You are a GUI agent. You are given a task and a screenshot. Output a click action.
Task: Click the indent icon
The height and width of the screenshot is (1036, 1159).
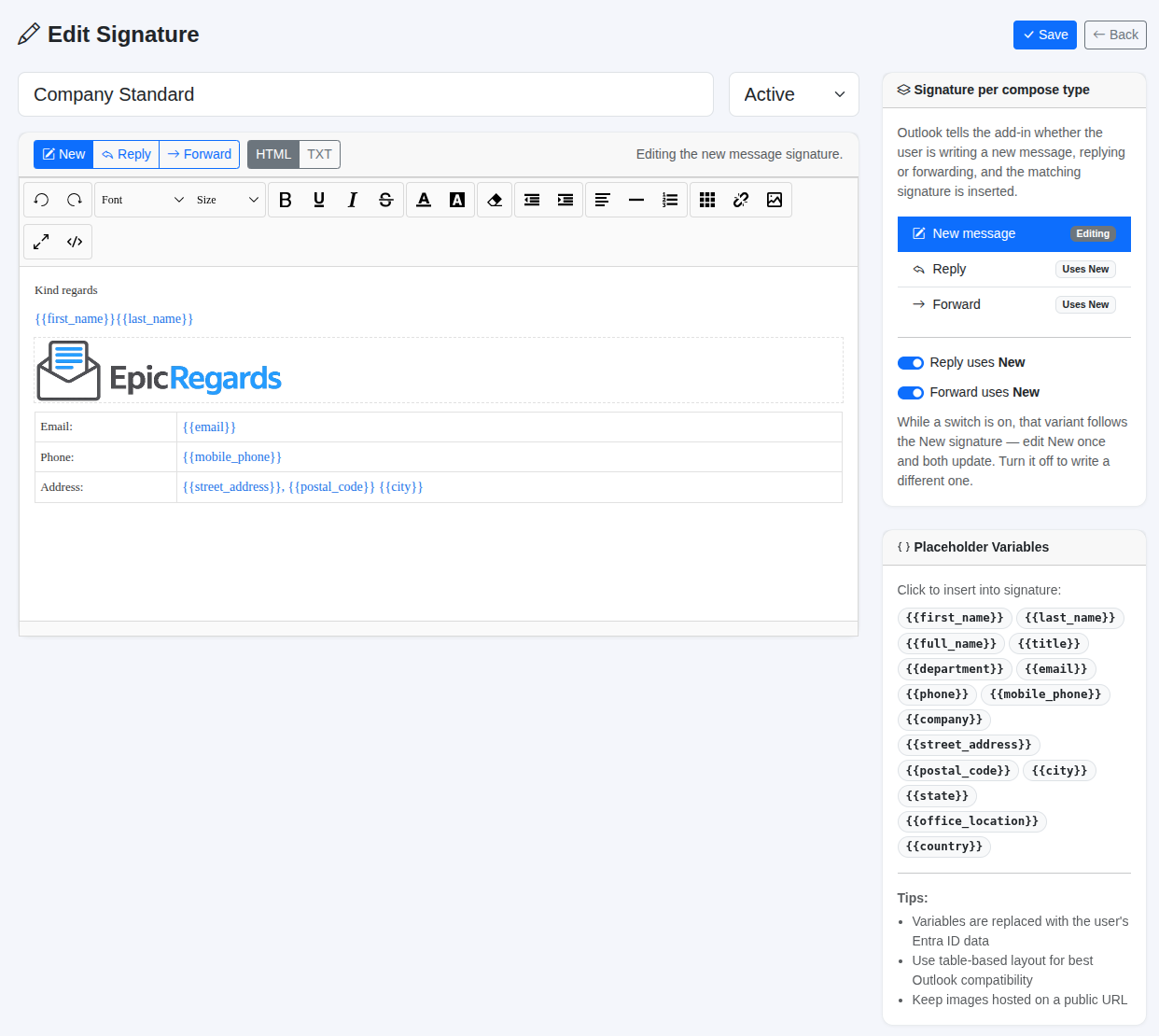point(566,200)
